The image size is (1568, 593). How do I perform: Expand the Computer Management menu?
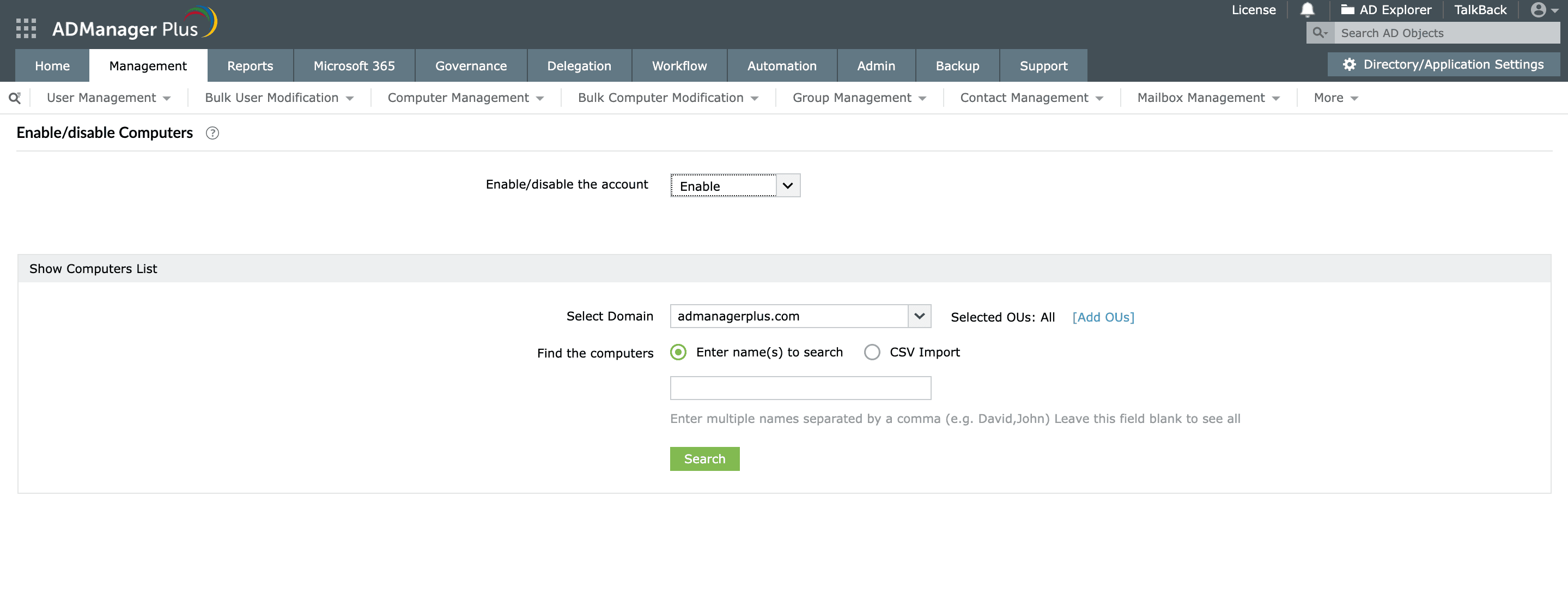coord(465,98)
